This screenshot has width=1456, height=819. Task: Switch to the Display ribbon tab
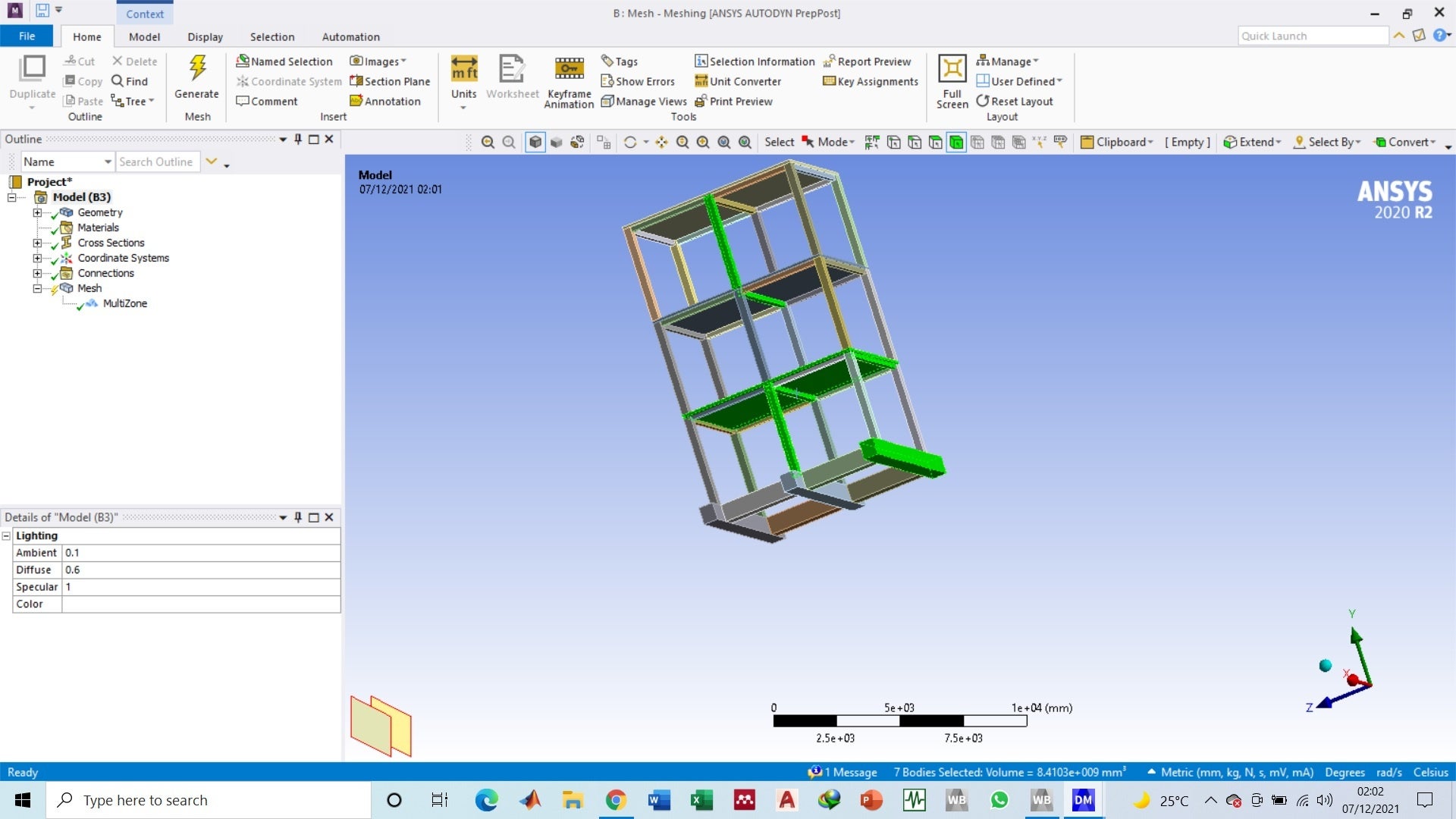click(x=205, y=36)
